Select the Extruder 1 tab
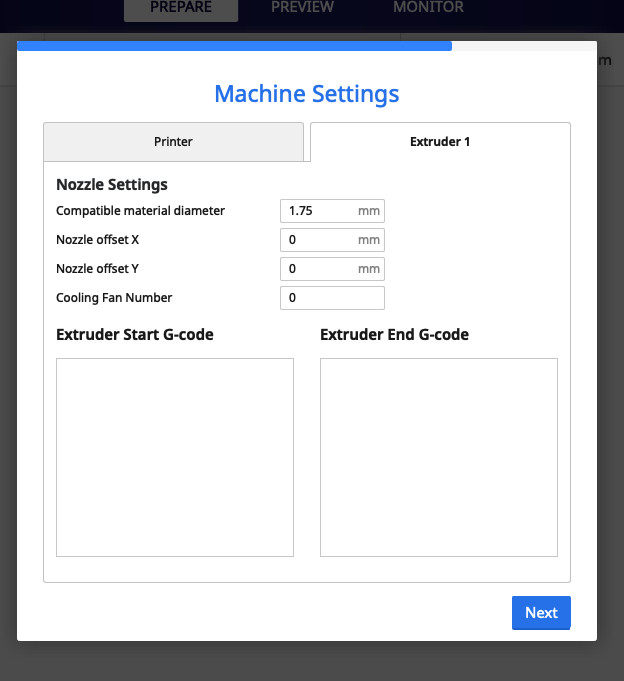The width and height of the screenshot is (624, 681). (440, 142)
